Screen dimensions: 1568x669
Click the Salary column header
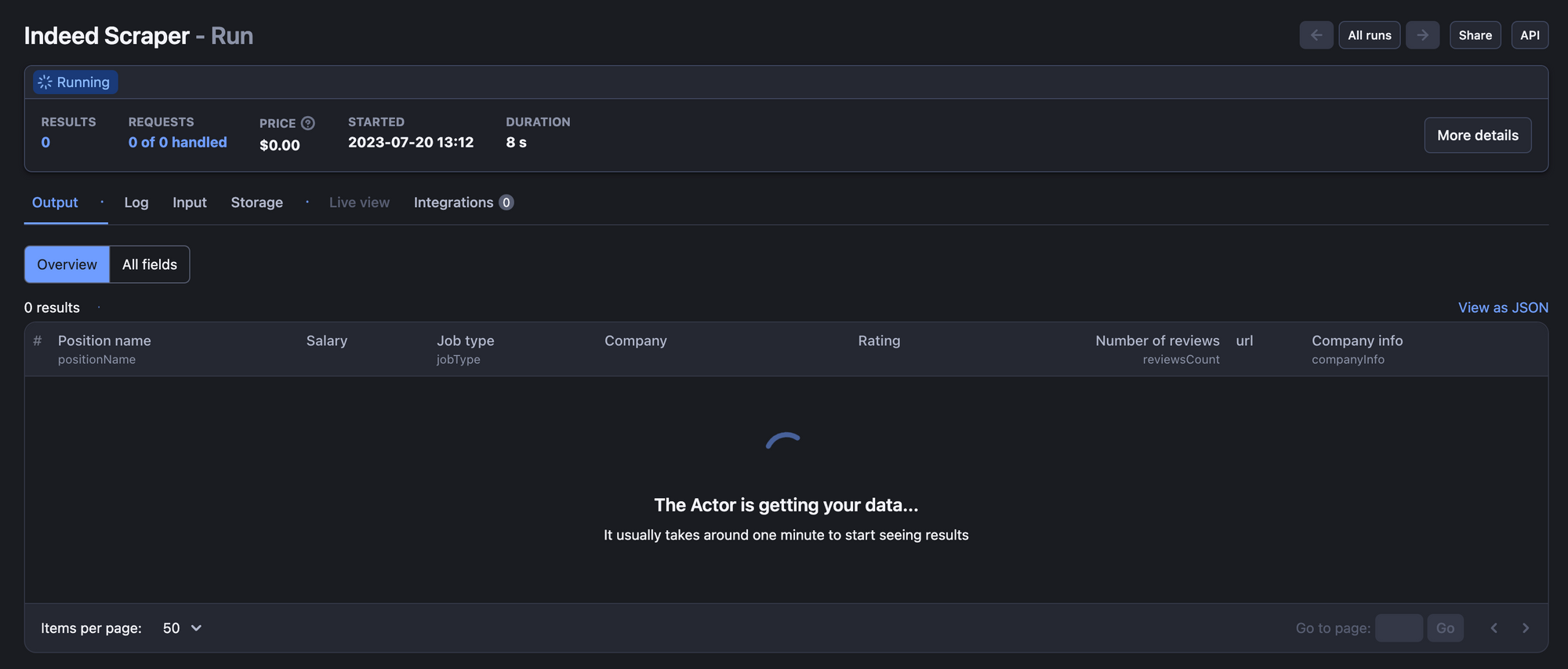(327, 340)
